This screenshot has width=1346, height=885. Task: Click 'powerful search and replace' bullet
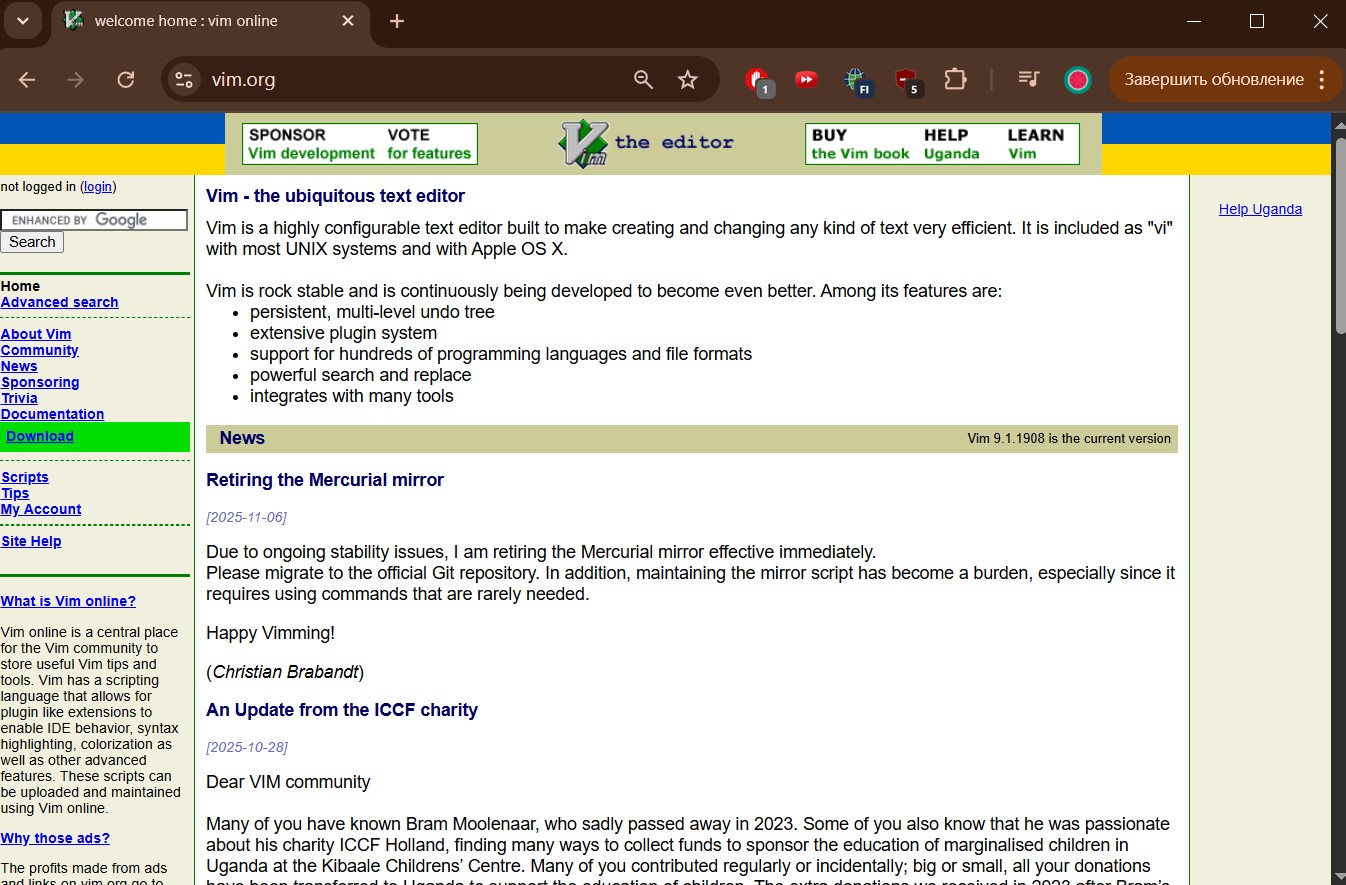(x=361, y=375)
